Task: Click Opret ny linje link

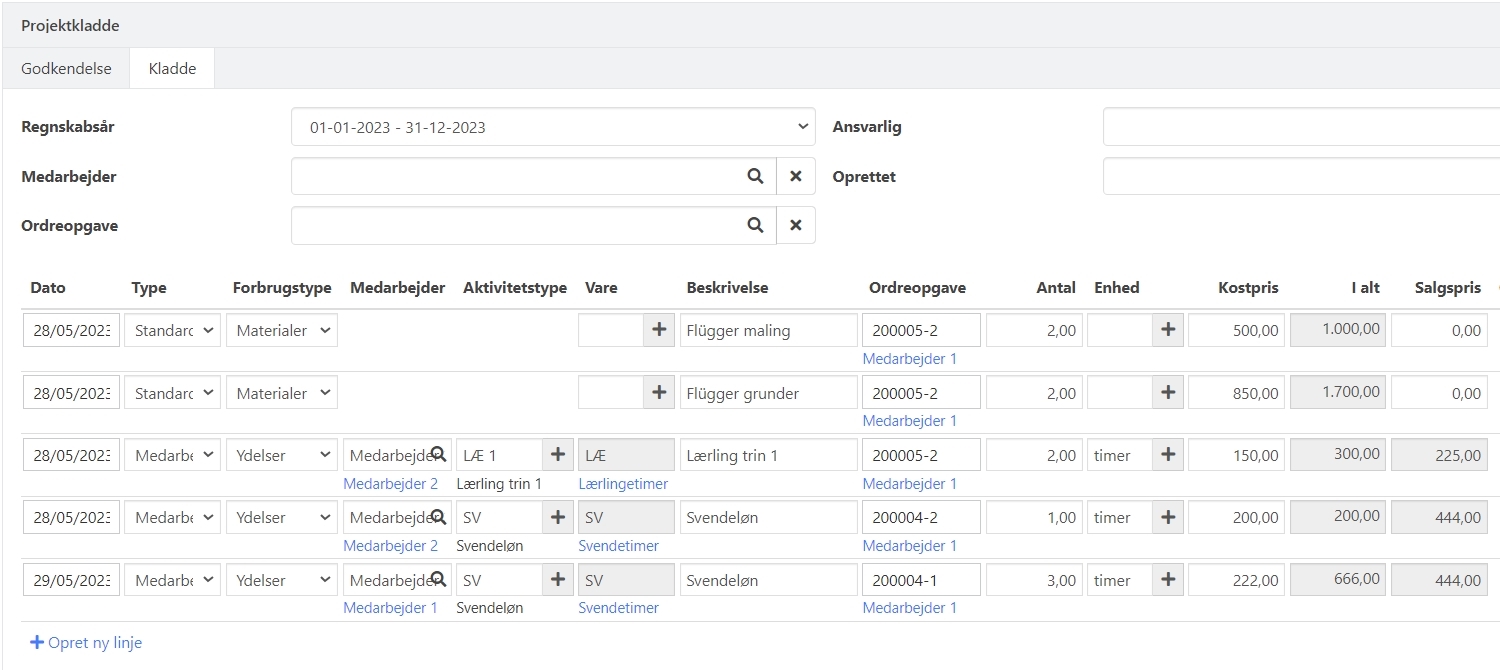Action: tap(86, 643)
